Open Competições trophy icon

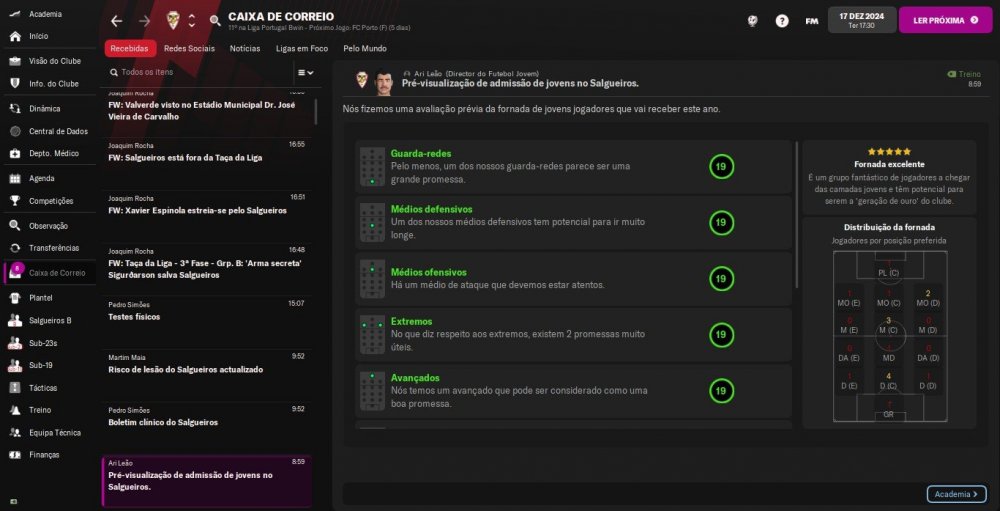(16, 201)
